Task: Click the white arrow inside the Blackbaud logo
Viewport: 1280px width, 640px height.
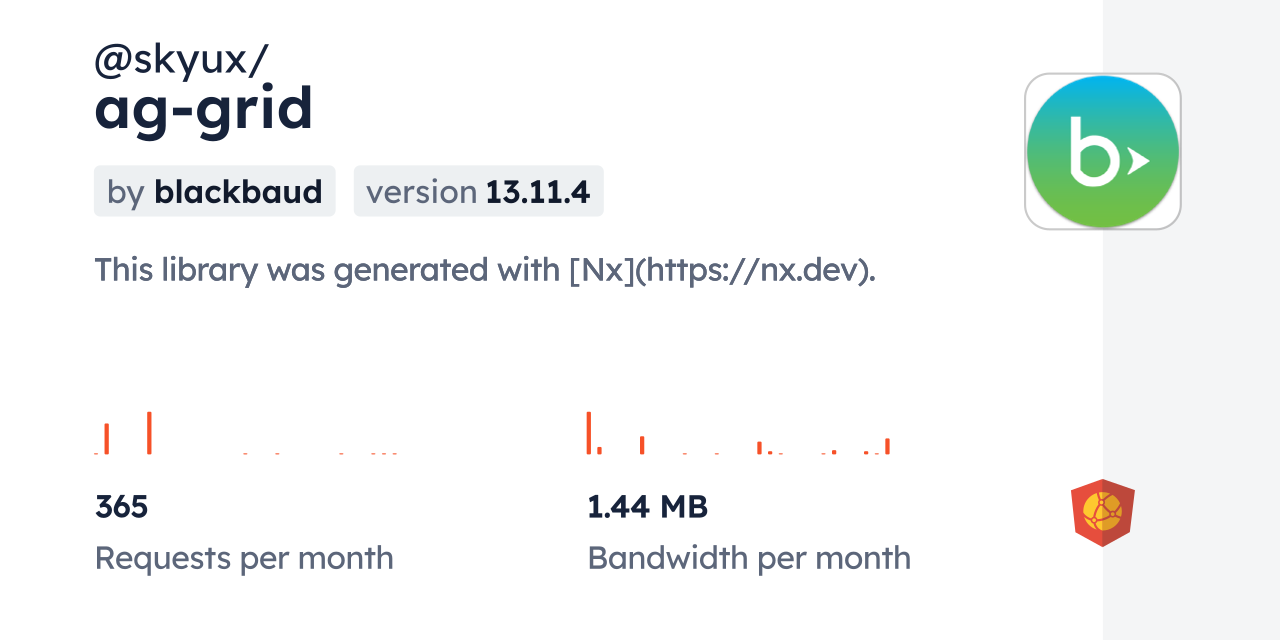Action: point(1138,159)
